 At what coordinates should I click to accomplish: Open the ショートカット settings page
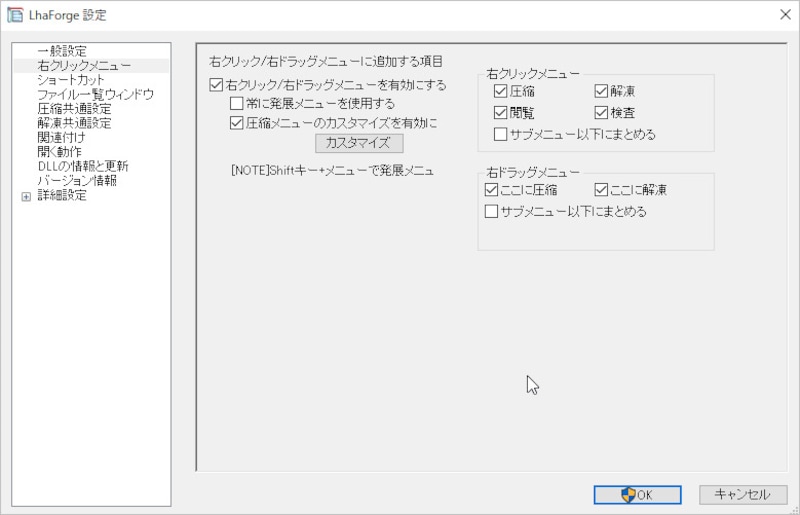(x=70, y=80)
